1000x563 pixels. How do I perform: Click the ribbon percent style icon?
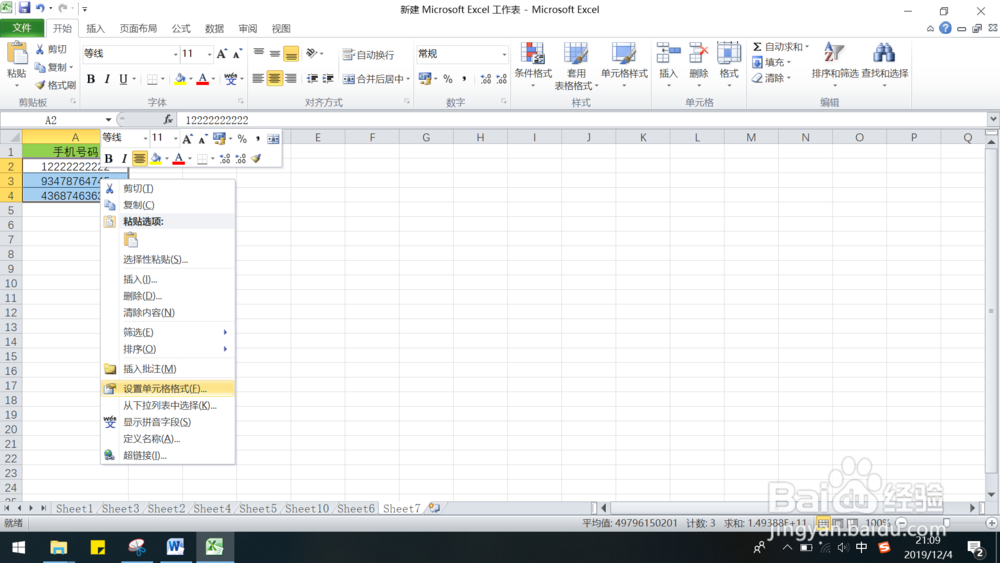pos(448,79)
